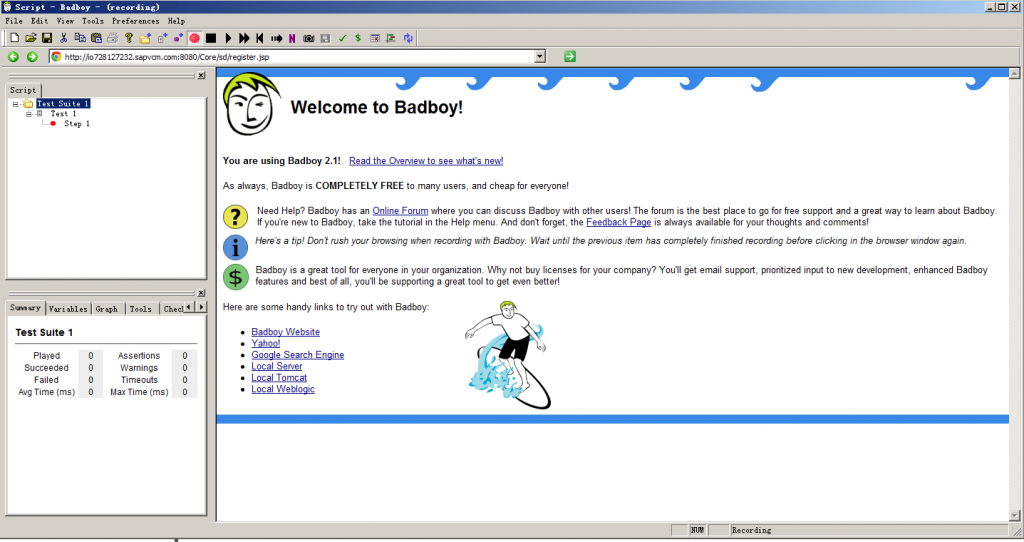Screen dimensions: 1024x542
Task: Click the form/table toolbar icon
Action: point(375,38)
